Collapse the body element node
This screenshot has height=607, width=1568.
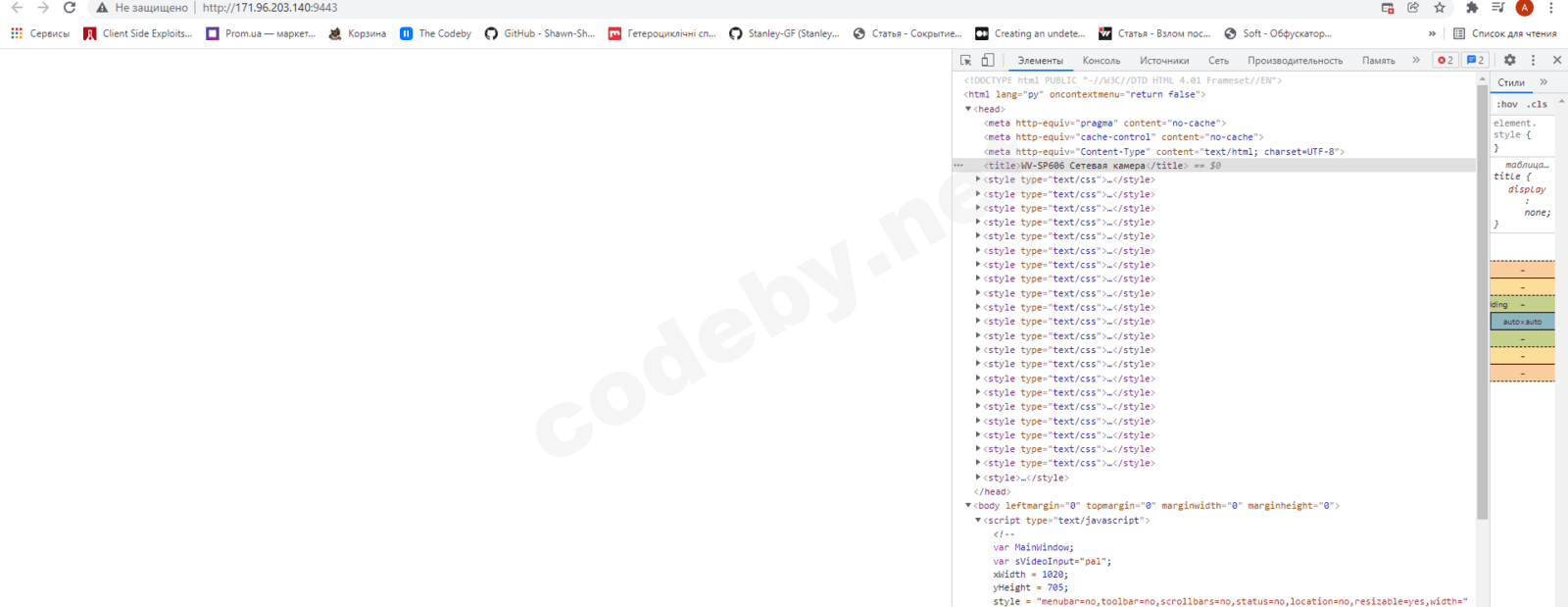tap(968, 506)
